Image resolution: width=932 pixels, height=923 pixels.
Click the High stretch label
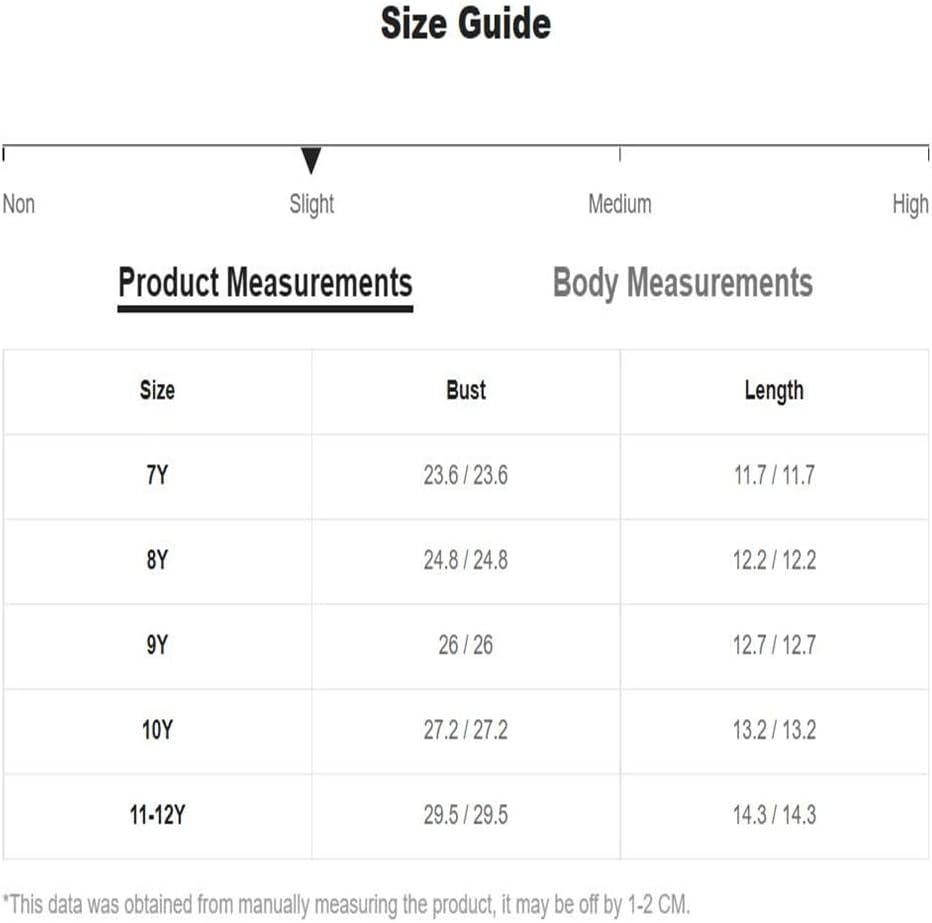tap(910, 204)
